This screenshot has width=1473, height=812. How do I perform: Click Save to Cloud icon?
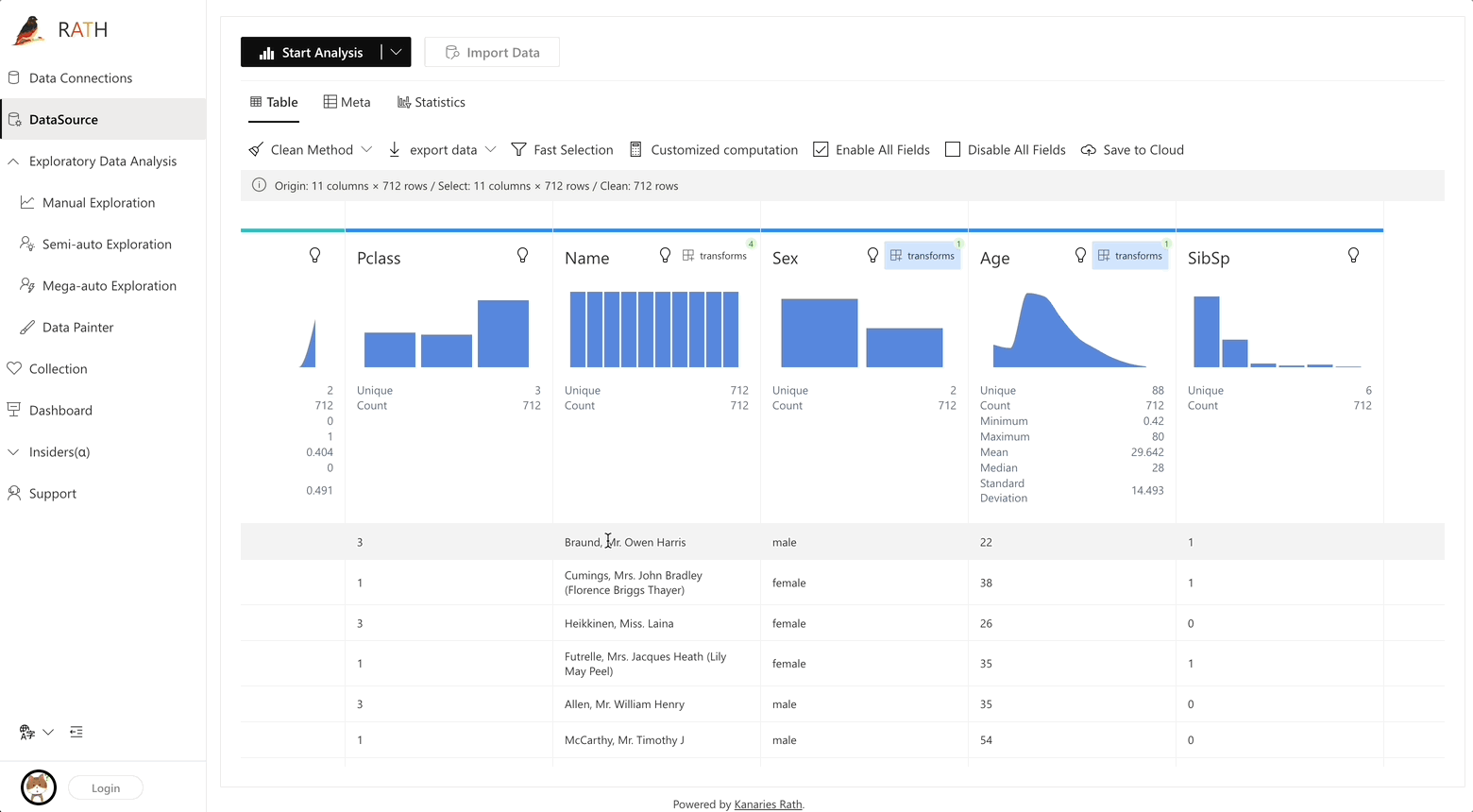click(x=1089, y=150)
